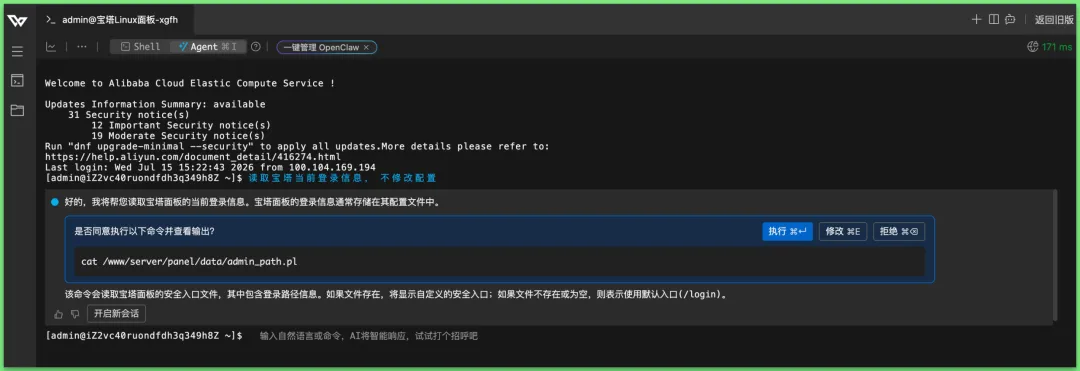The height and width of the screenshot is (371, 1080).
Task: Click the 读取宝塔当前登录信息 prompt text
Action: coord(342,178)
